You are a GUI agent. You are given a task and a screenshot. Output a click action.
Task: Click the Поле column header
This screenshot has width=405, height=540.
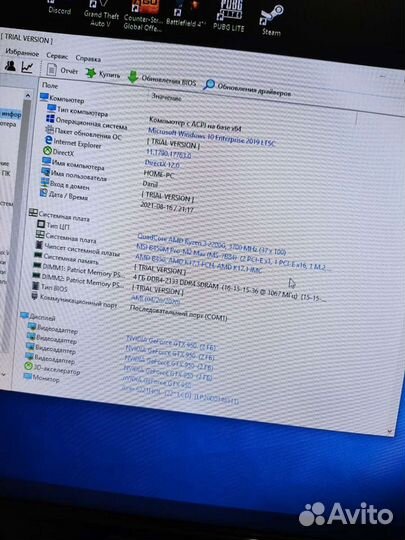click(x=50, y=85)
